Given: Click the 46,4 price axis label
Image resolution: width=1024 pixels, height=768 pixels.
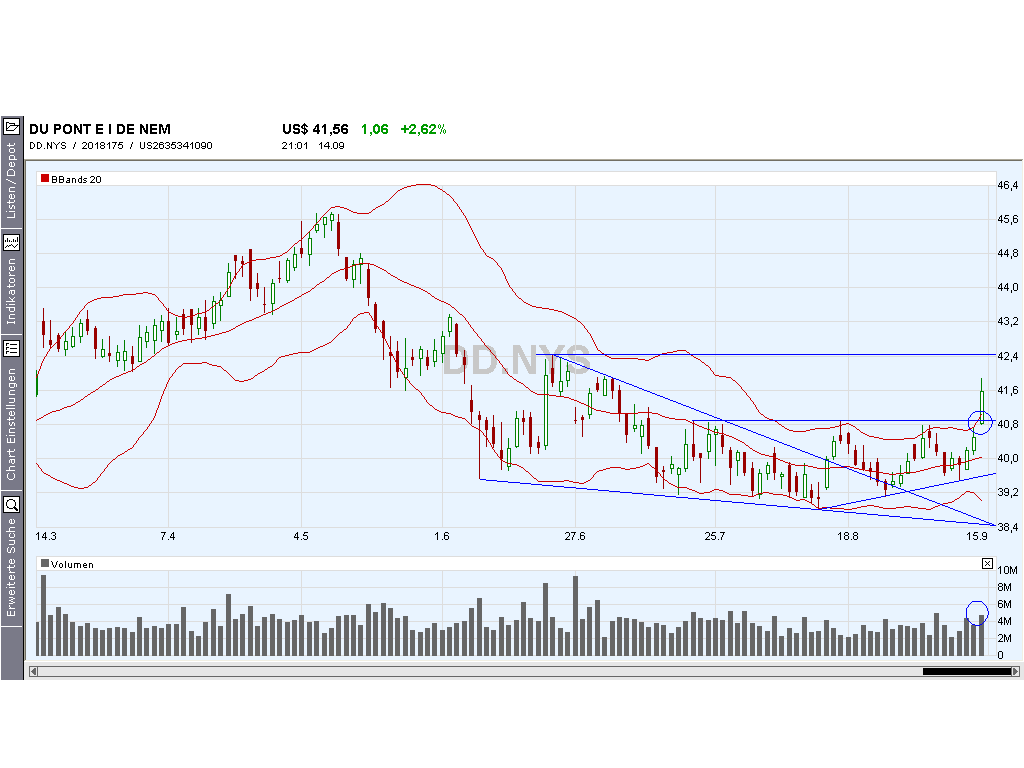Looking at the screenshot, I should tap(1008, 185).
